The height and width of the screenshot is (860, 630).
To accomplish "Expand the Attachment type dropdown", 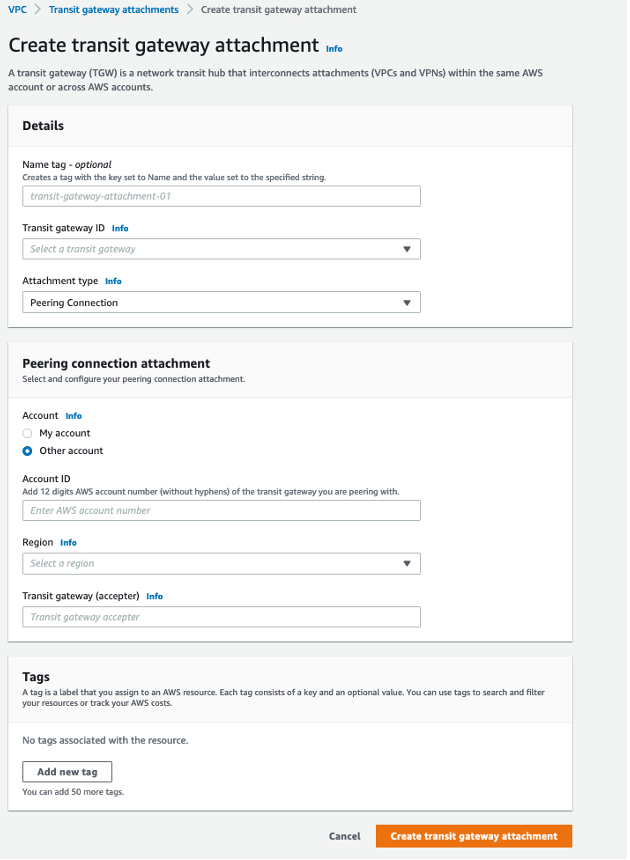I will click(221, 302).
